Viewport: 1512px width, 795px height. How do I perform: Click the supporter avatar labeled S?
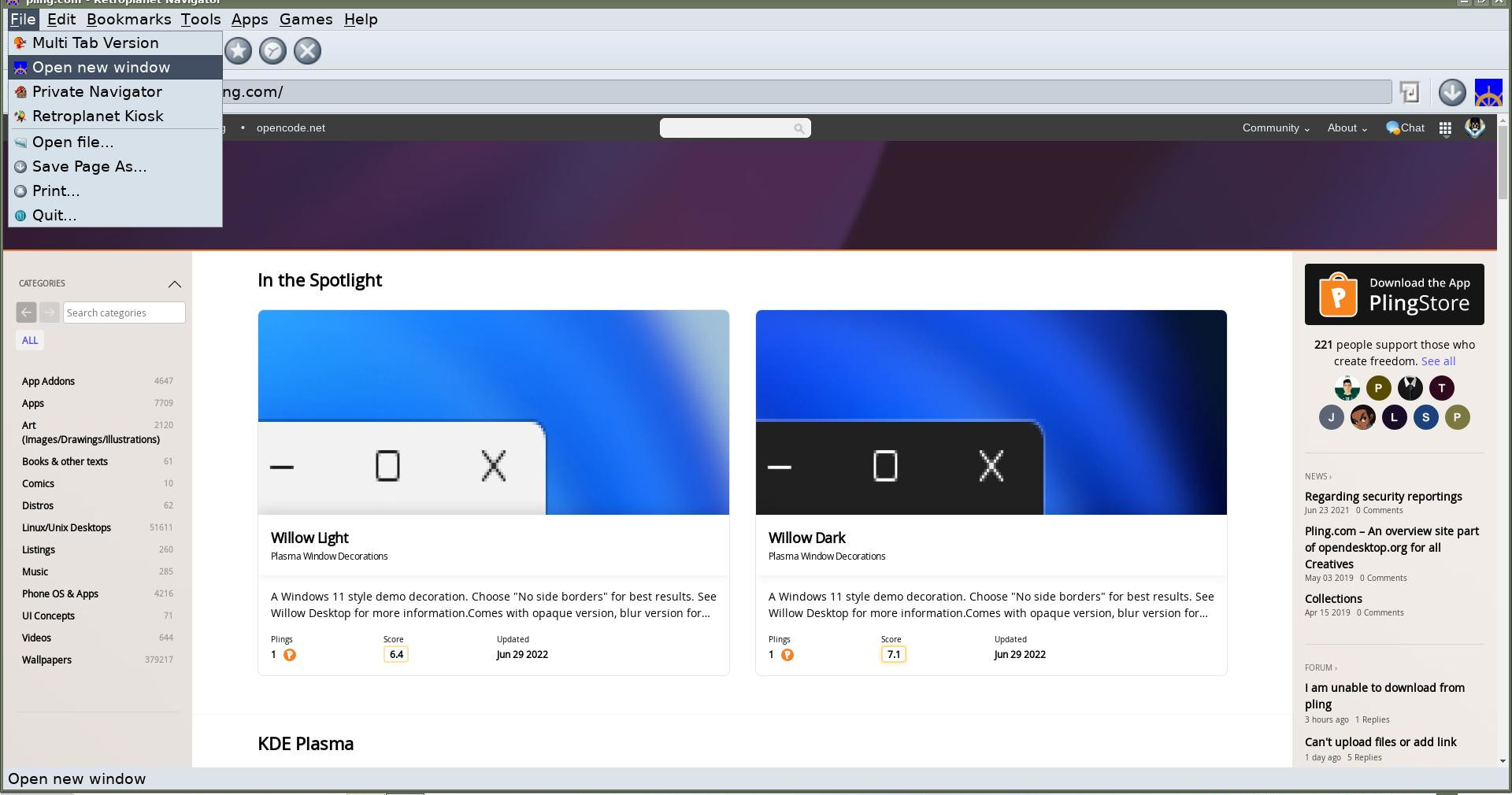(1426, 417)
